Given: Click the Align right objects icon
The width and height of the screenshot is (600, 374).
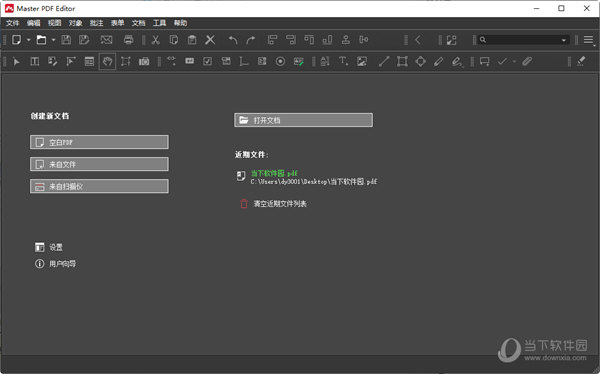Looking at the screenshot, I should [291, 40].
